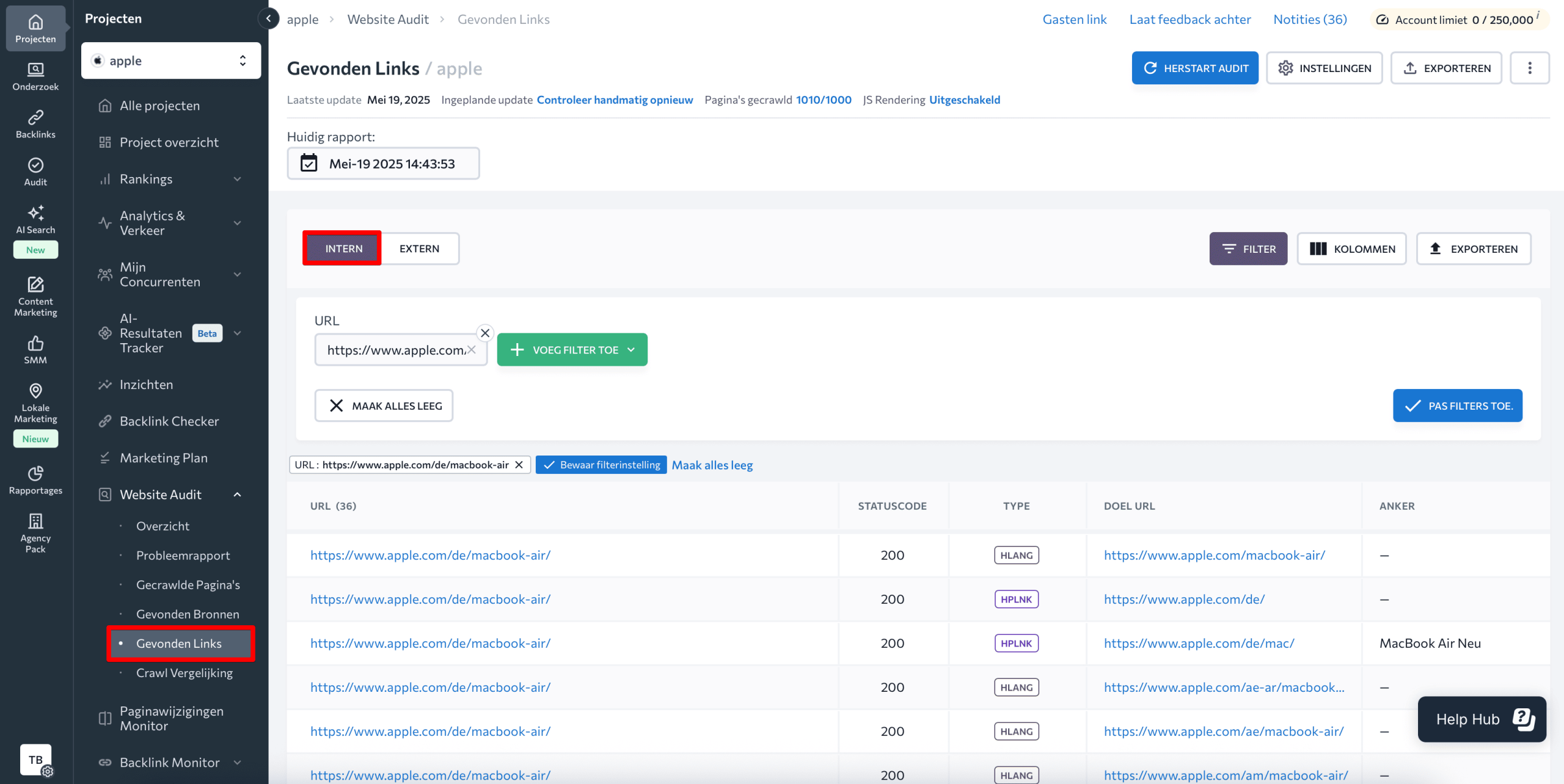
Task: Open the SMM thumbs-up icon
Action: (35, 350)
